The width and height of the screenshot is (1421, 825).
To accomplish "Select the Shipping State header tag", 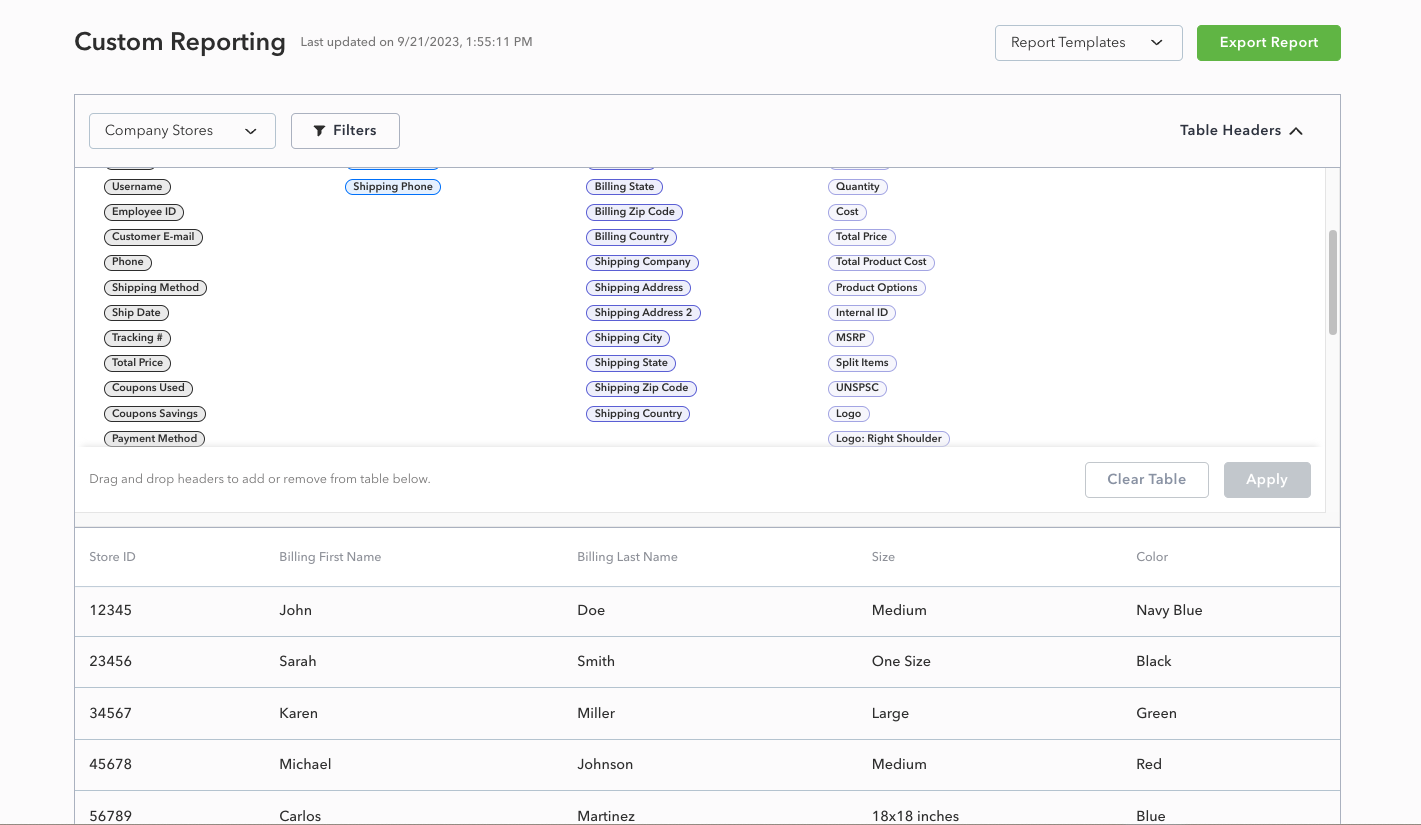I will (631, 363).
